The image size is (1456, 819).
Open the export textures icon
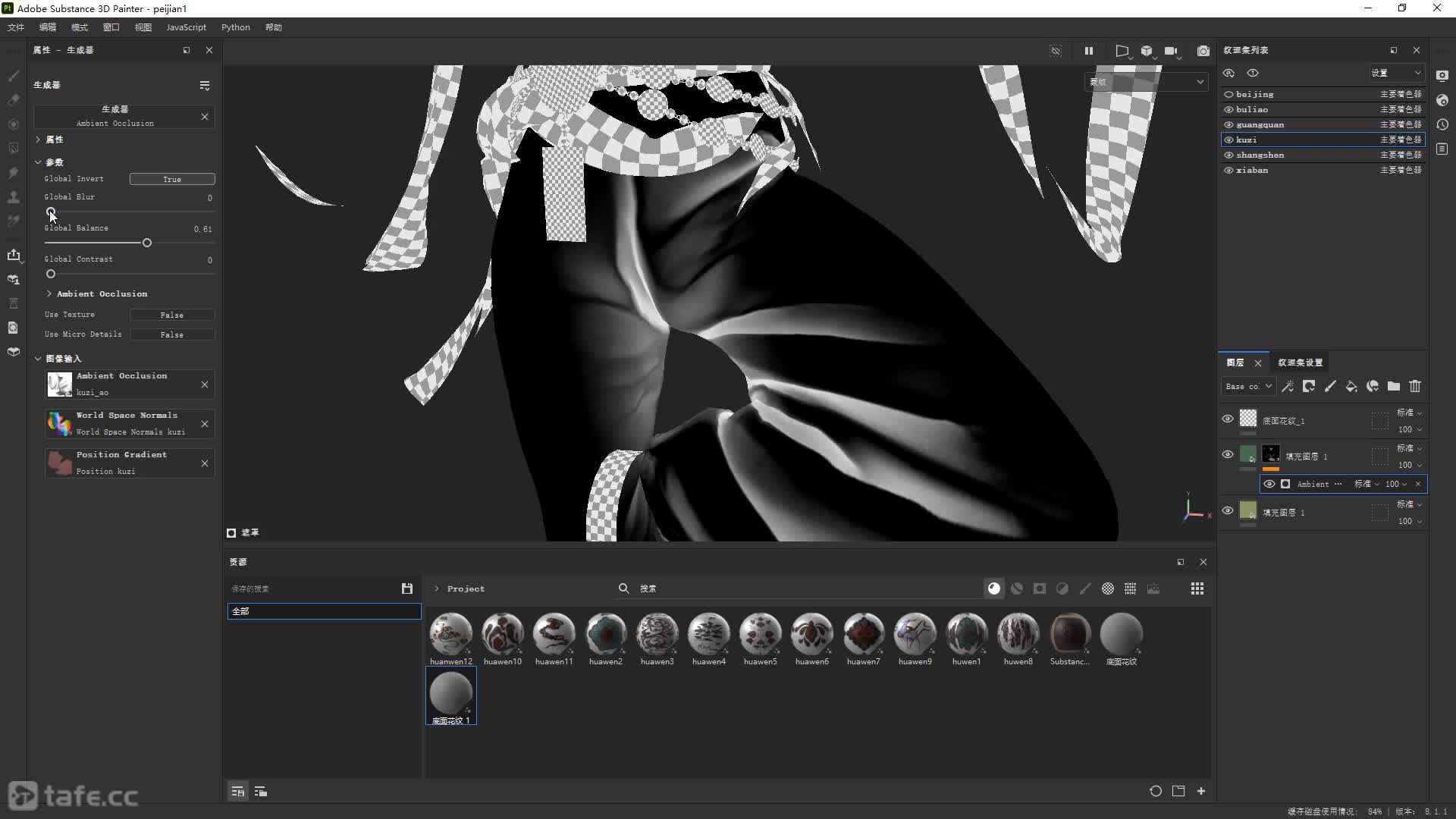pos(14,255)
